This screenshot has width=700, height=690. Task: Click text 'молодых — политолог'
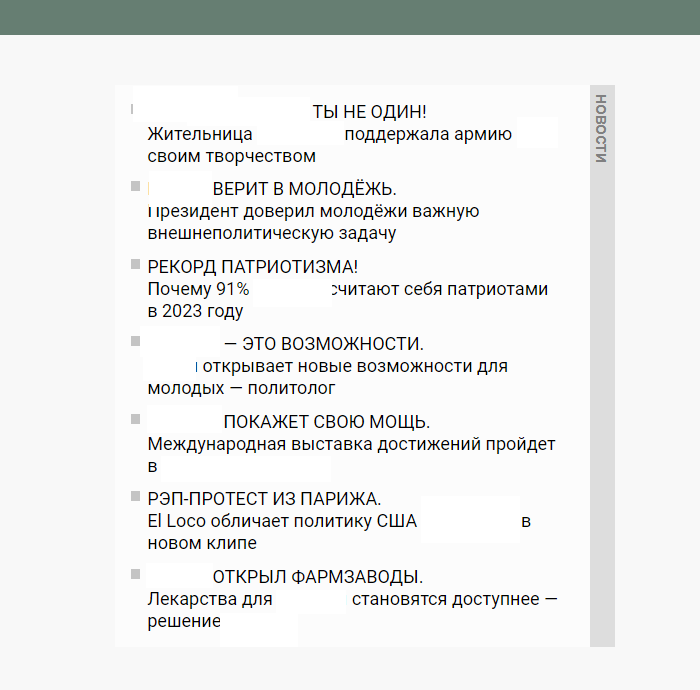click(242, 388)
